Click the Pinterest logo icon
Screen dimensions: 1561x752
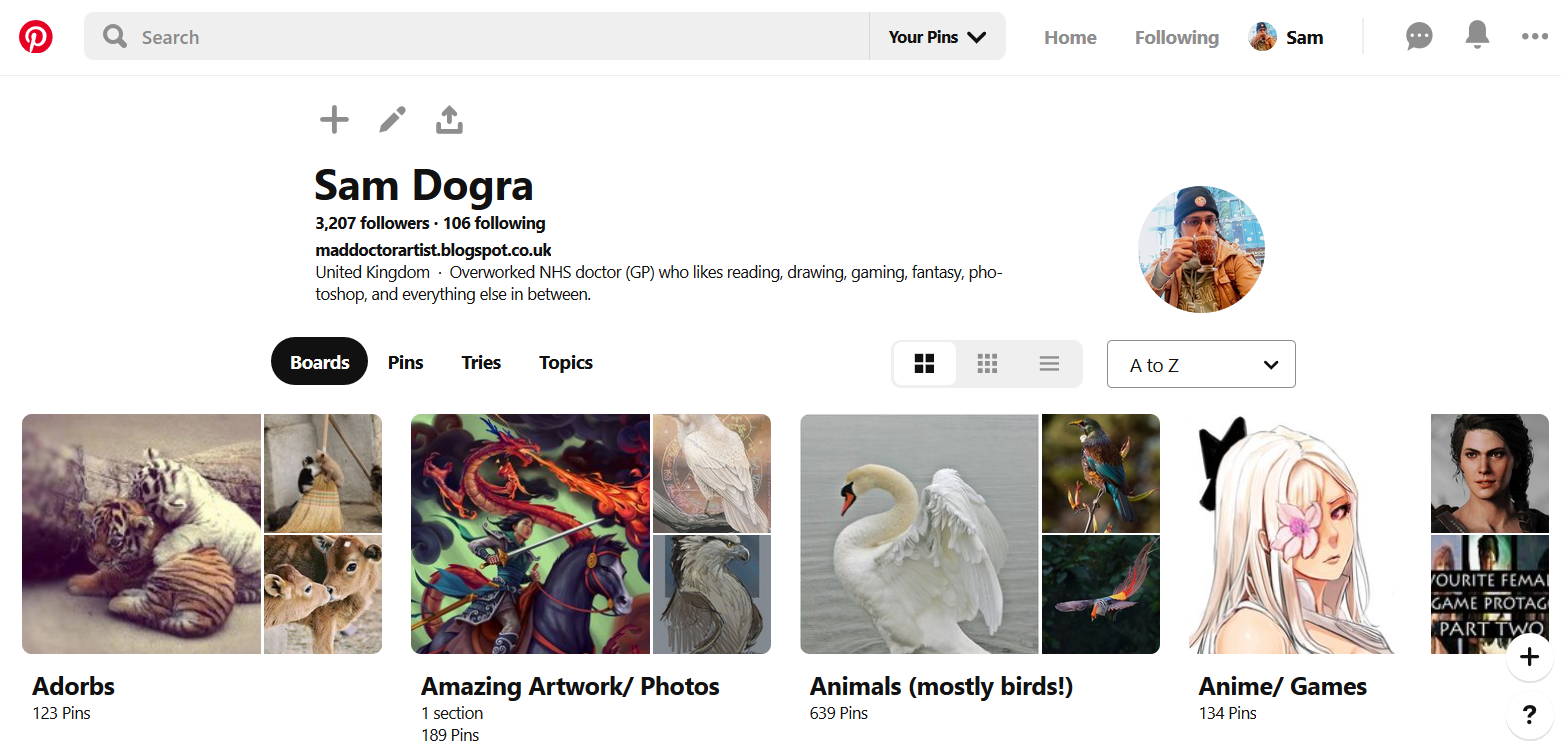coord(36,37)
